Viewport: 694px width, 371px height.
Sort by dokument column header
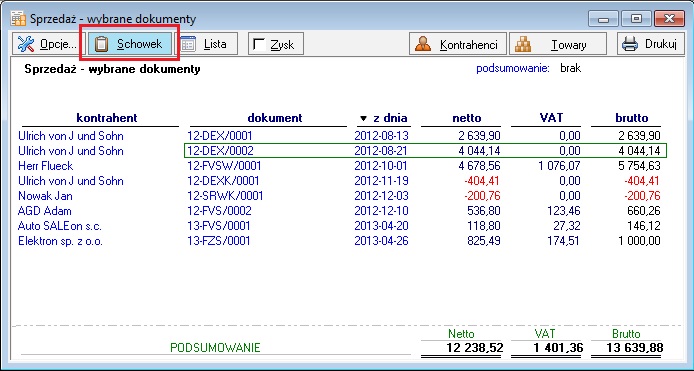(x=275, y=118)
